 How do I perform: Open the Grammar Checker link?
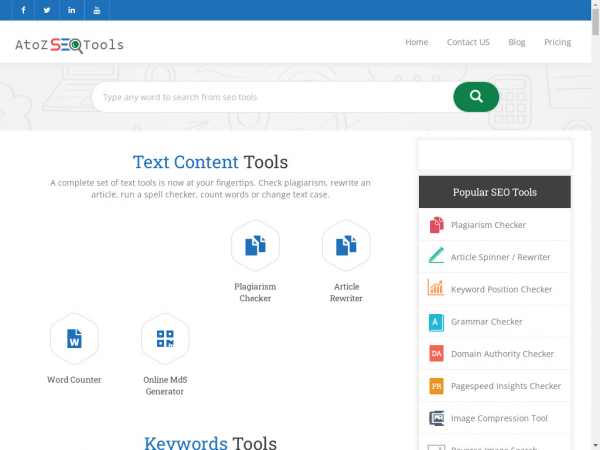click(x=486, y=322)
